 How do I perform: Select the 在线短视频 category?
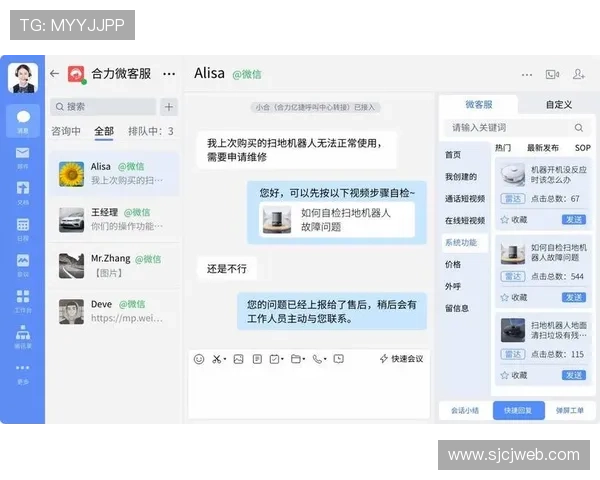465,220
